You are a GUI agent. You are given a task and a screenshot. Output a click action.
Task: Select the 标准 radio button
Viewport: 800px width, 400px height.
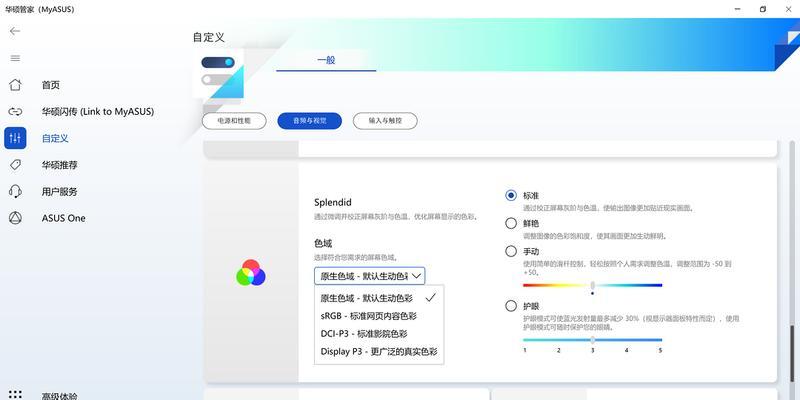click(511, 195)
